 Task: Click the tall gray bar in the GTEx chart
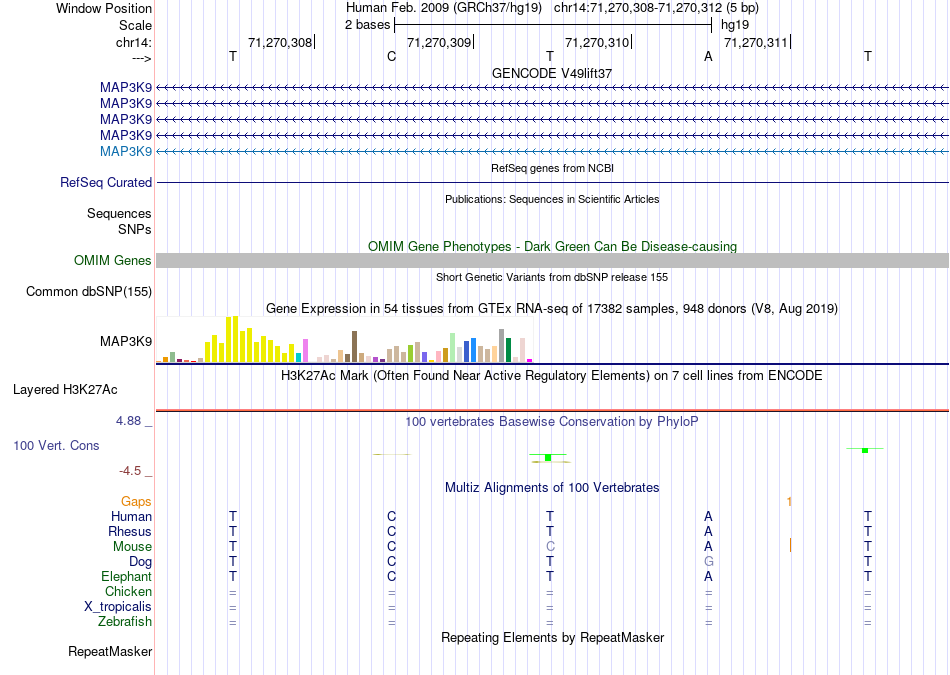click(502, 345)
